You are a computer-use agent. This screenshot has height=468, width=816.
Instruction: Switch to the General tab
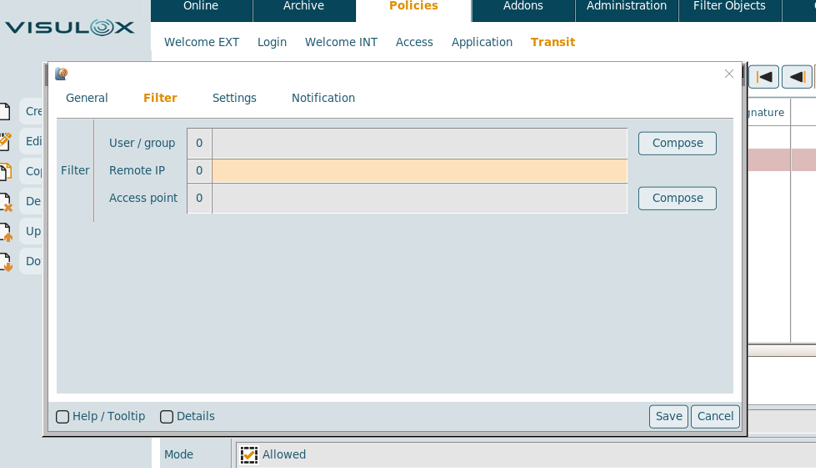click(x=87, y=98)
